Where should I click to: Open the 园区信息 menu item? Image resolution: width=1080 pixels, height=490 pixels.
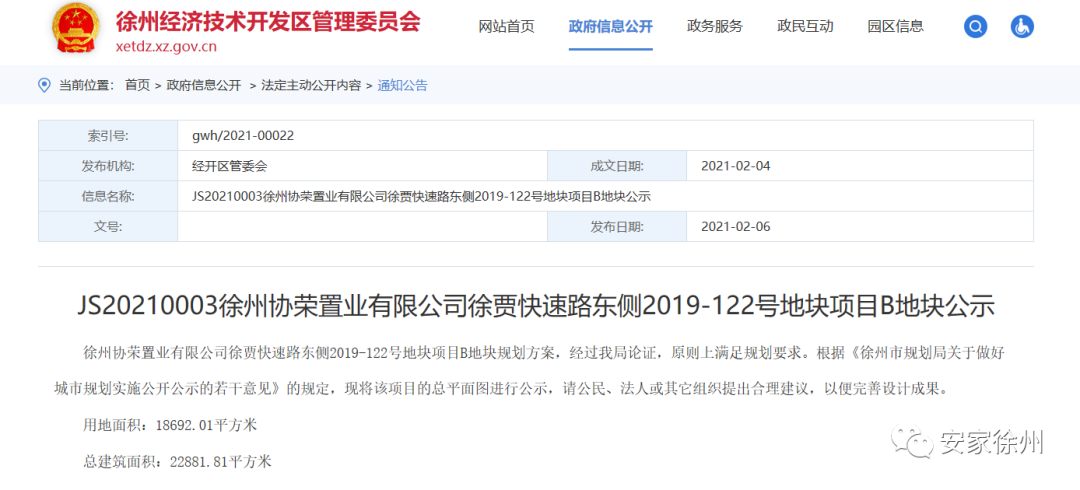(895, 27)
